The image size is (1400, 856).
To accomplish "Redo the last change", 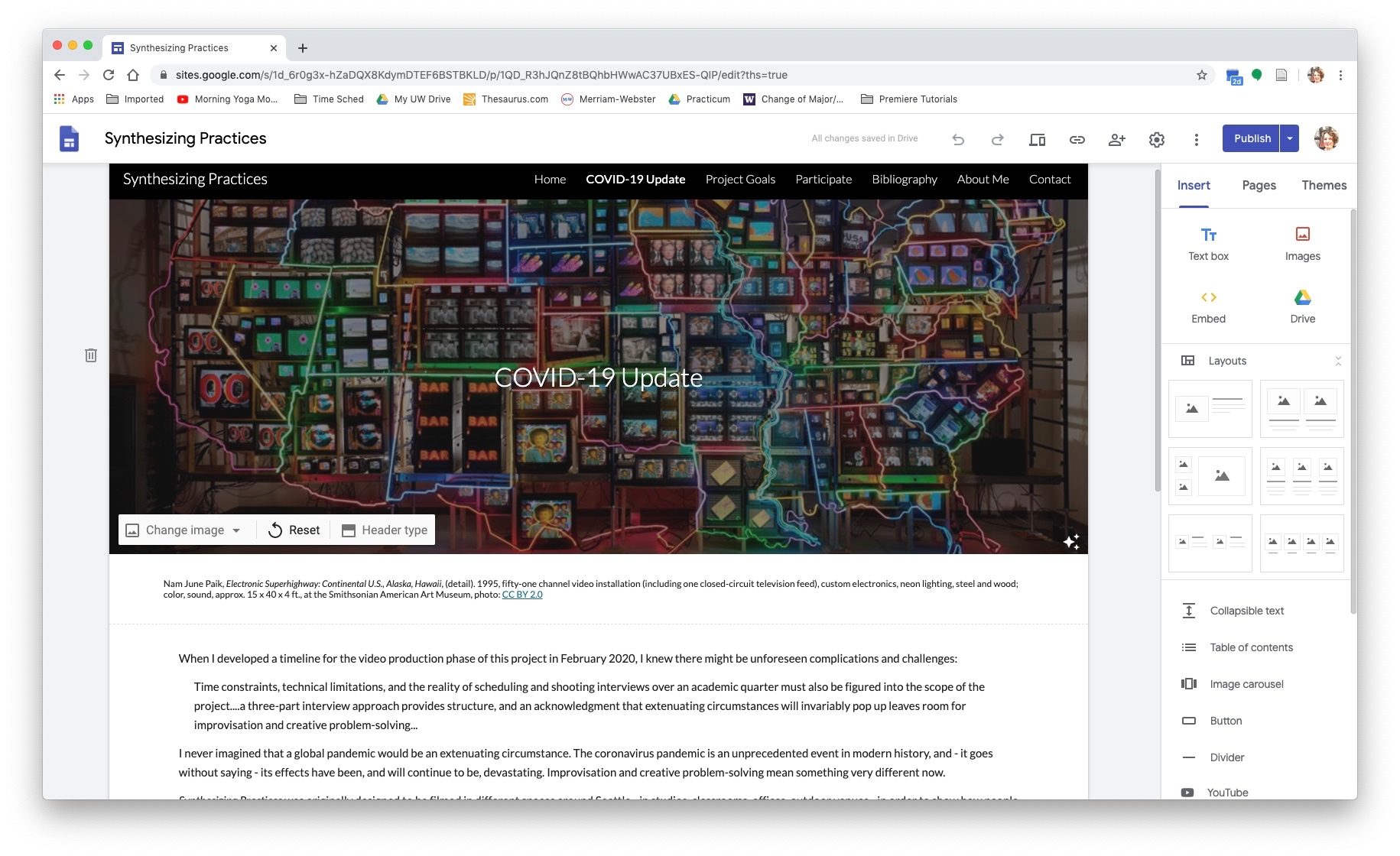I will coord(997,139).
